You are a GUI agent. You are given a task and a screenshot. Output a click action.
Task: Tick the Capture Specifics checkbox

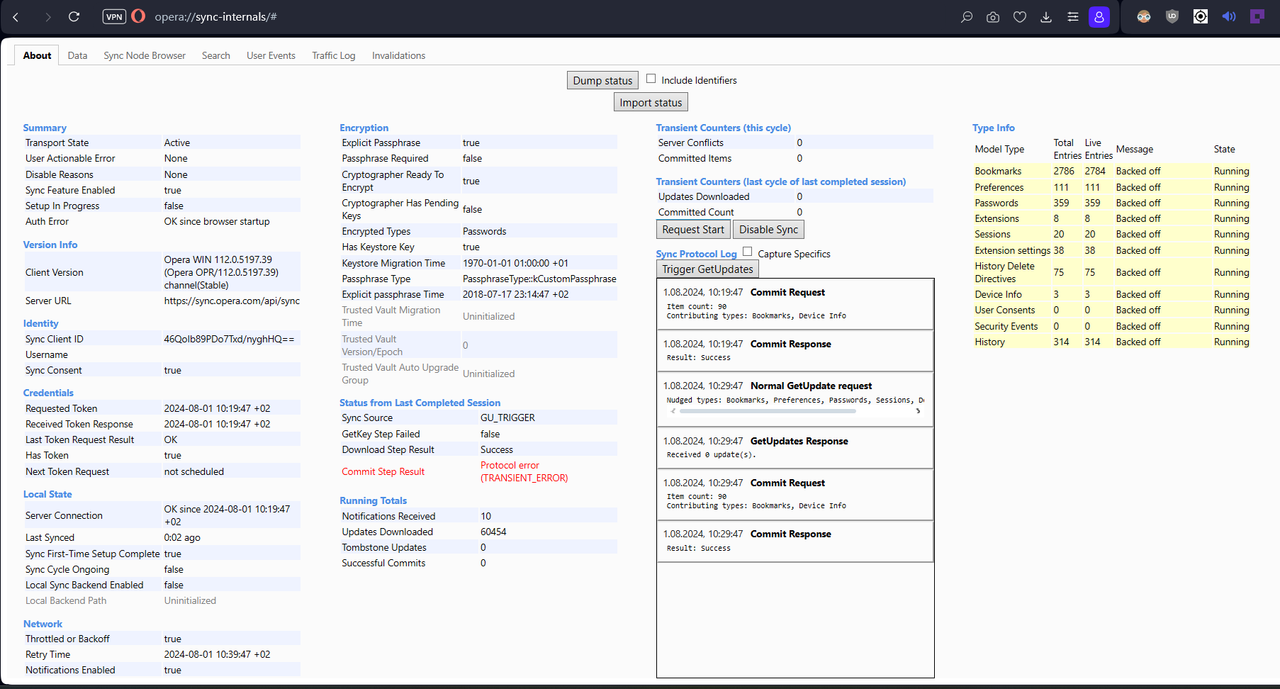pos(748,253)
